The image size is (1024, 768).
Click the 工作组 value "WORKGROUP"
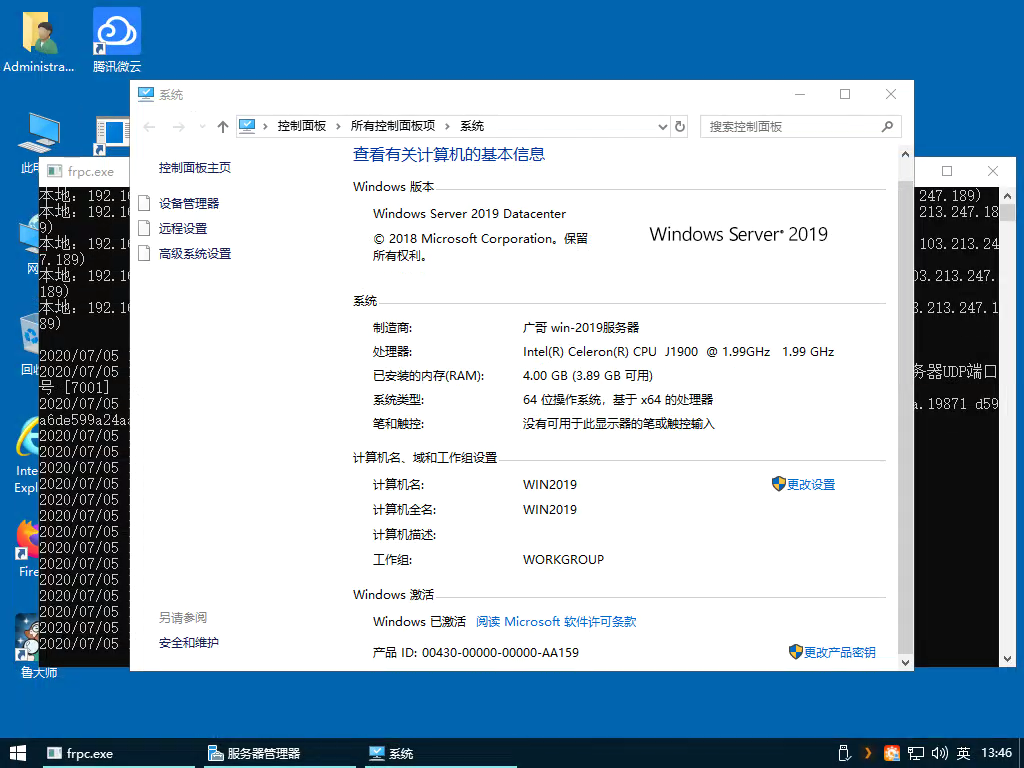tap(564, 560)
